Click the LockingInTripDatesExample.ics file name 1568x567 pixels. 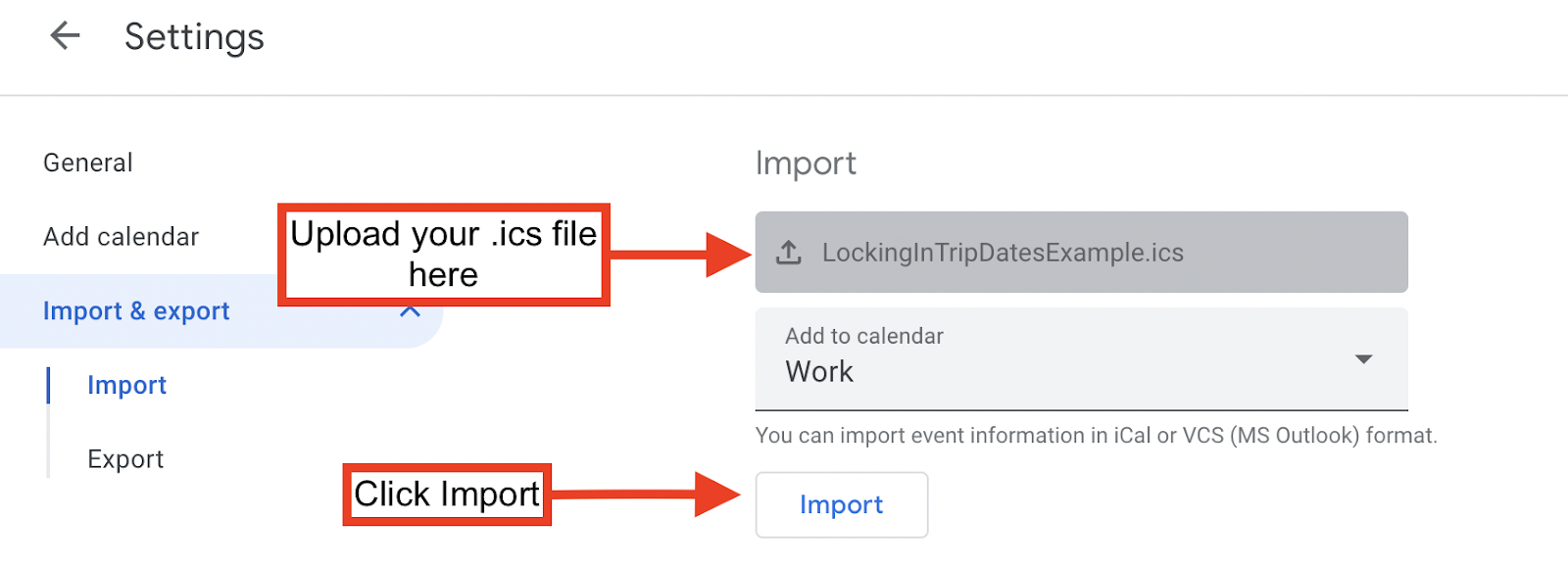(x=1003, y=253)
